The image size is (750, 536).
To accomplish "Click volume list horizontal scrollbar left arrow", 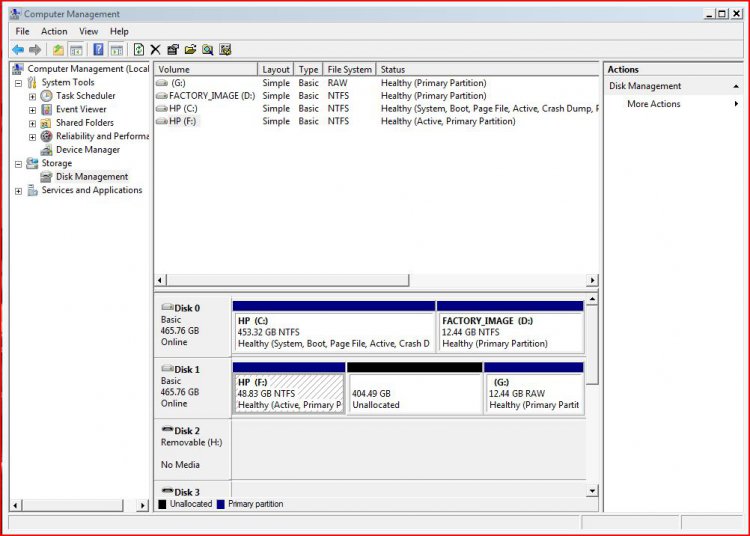I will (x=160, y=280).
